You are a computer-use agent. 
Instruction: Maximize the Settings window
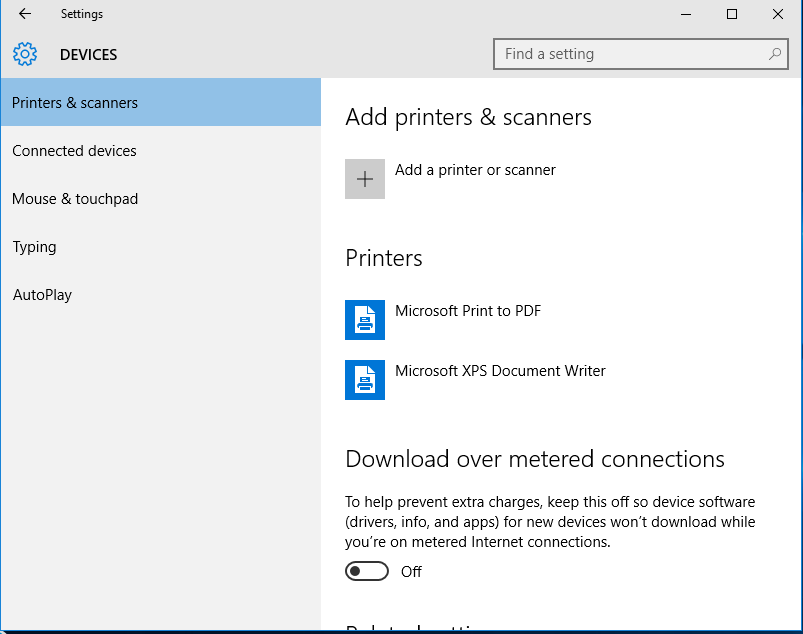pos(732,14)
